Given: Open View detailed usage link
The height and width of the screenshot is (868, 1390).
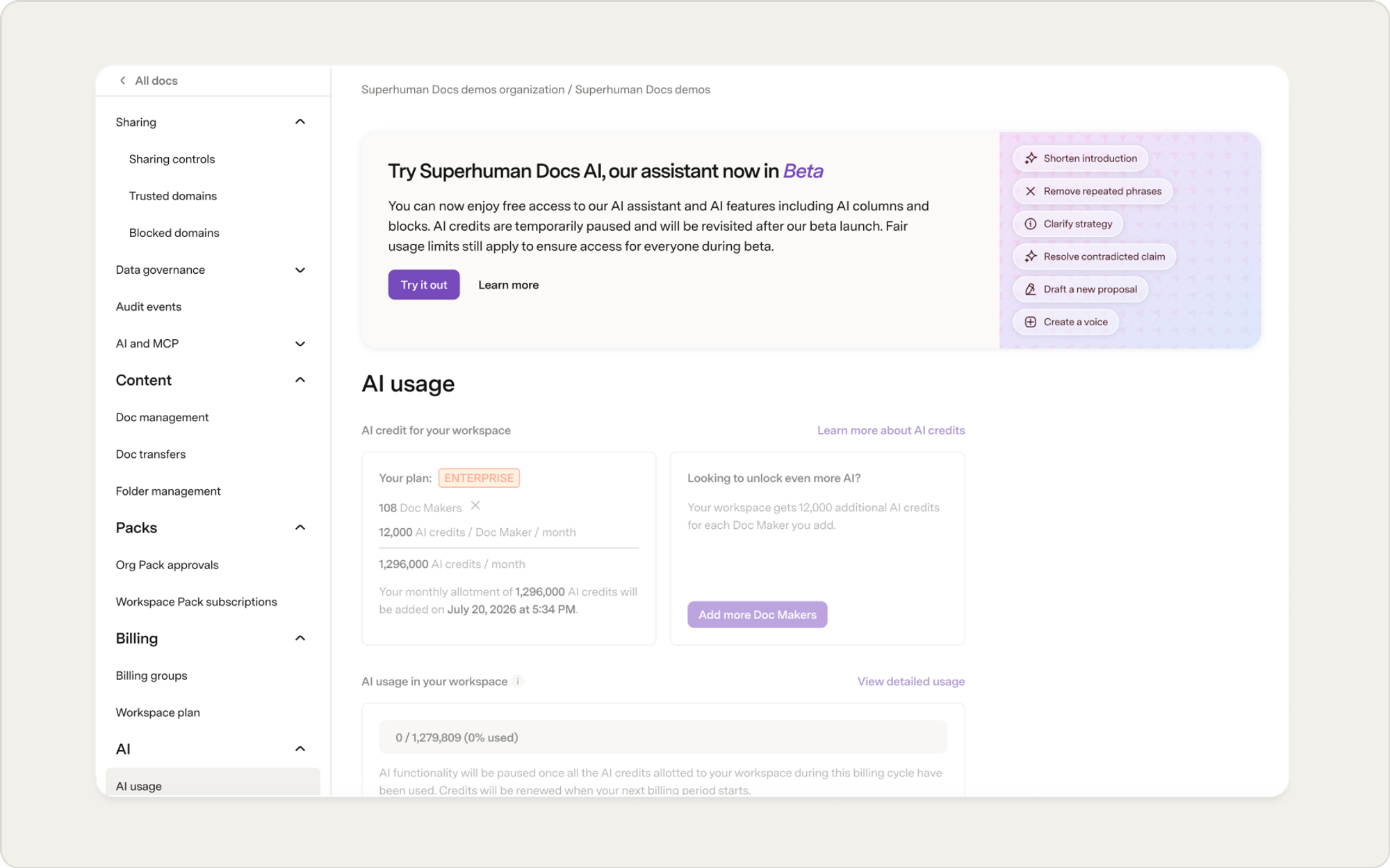Looking at the screenshot, I should 911,681.
